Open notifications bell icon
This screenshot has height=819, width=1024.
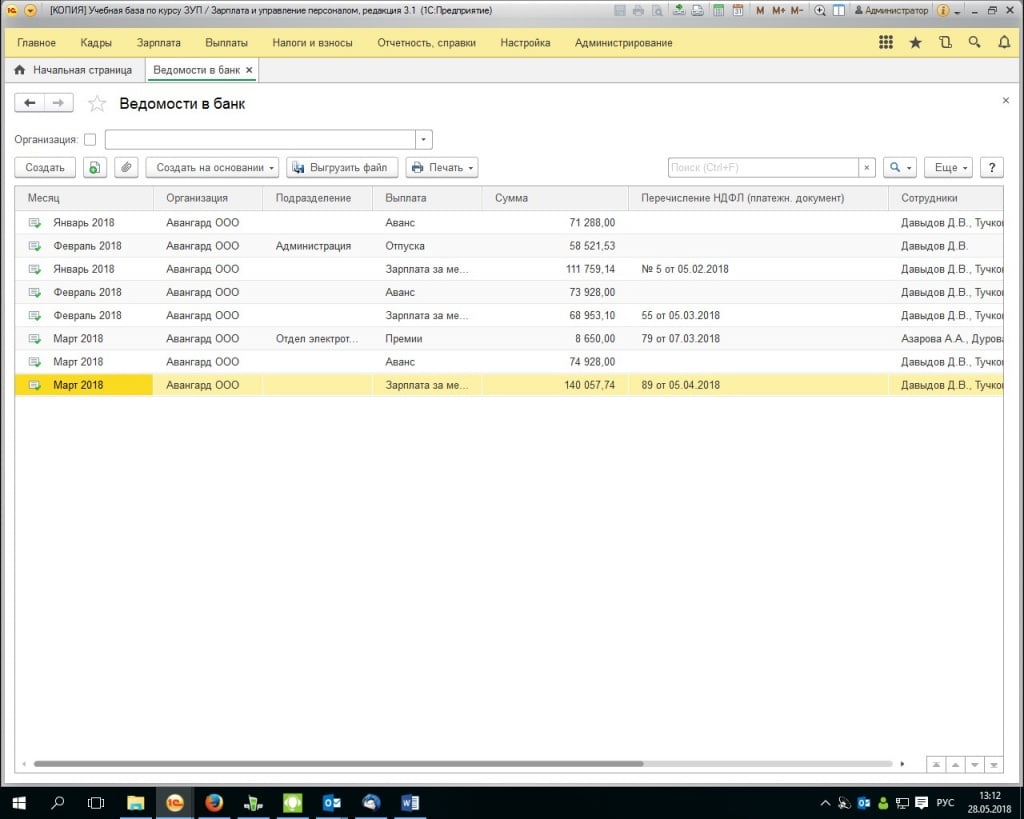[1004, 43]
